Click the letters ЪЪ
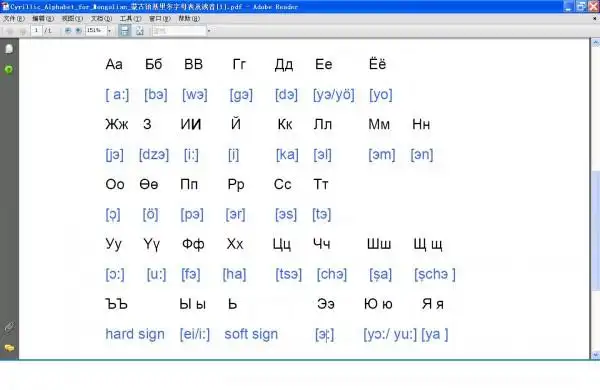The width and height of the screenshot is (600, 390). click(116, 304)
